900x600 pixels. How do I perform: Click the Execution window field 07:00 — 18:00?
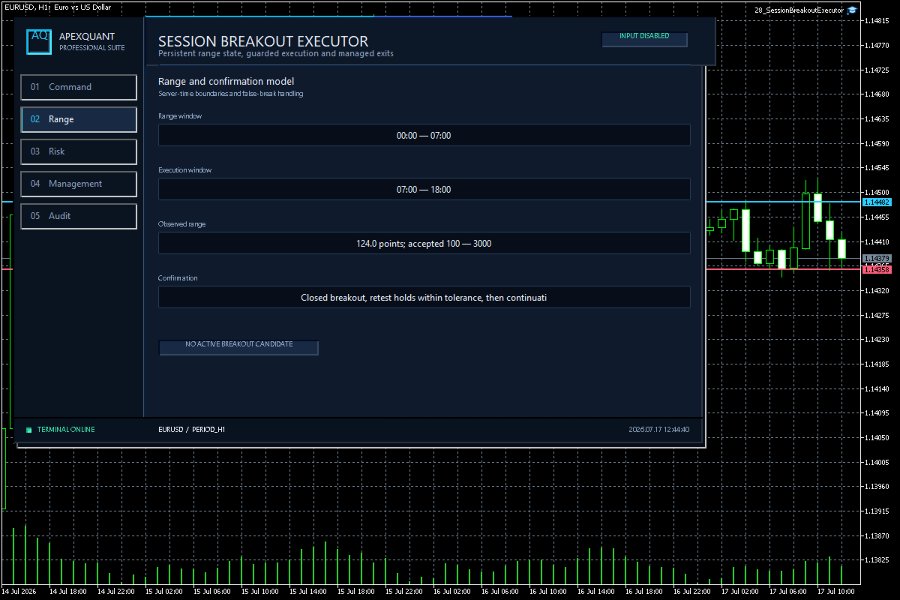[x=424, y=189]
